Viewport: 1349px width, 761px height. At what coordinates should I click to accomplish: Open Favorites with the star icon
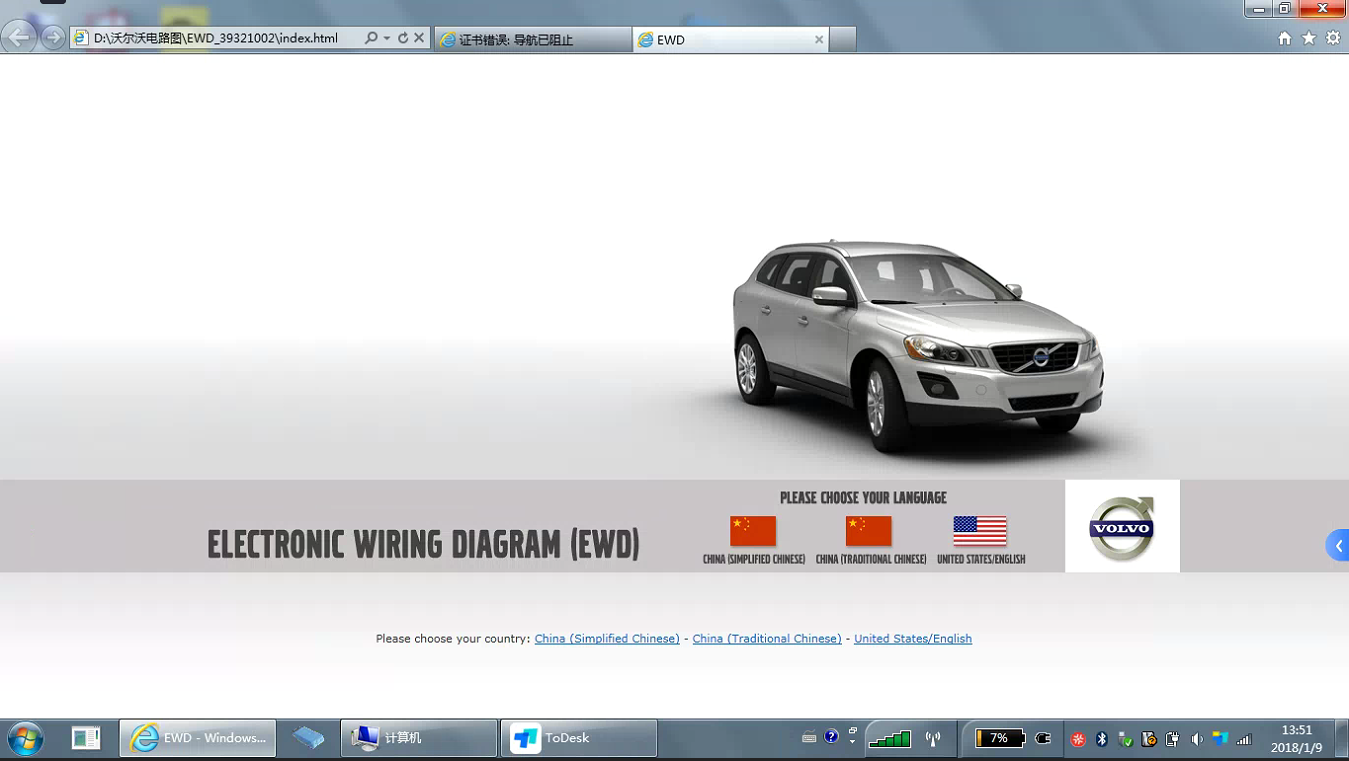coord(1309,38)
